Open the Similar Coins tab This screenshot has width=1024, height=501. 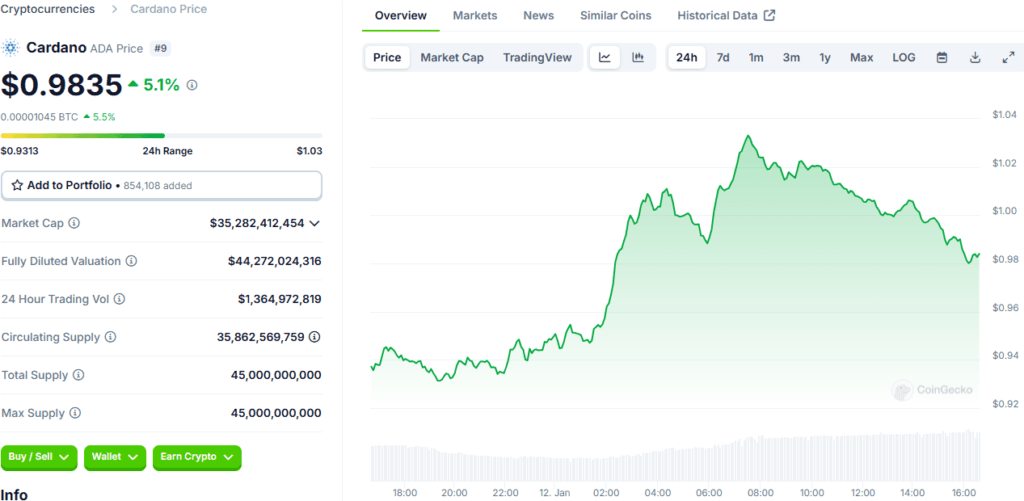tap(616, 15)
